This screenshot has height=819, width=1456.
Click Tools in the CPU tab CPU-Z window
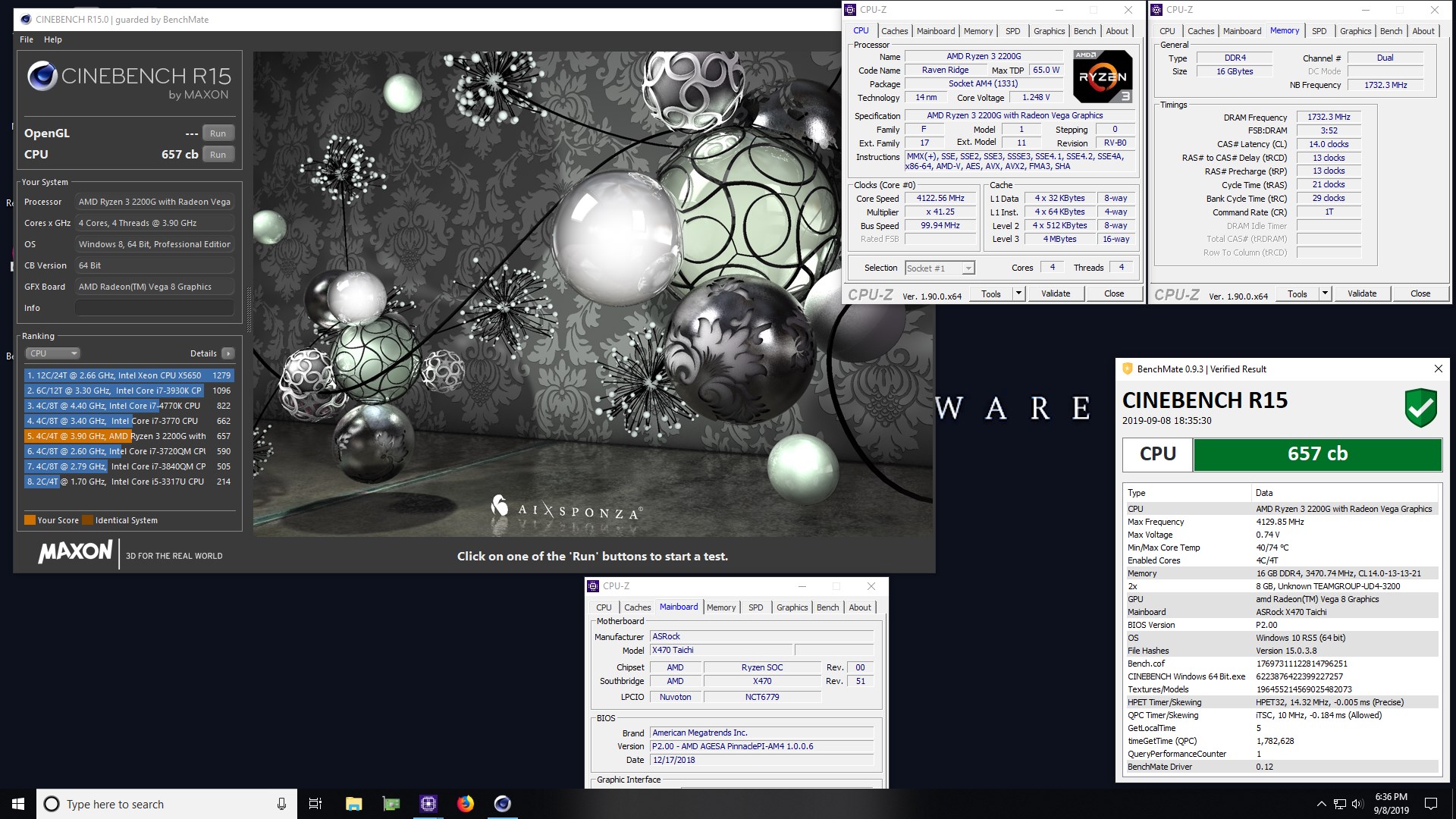tap(991, 293)
